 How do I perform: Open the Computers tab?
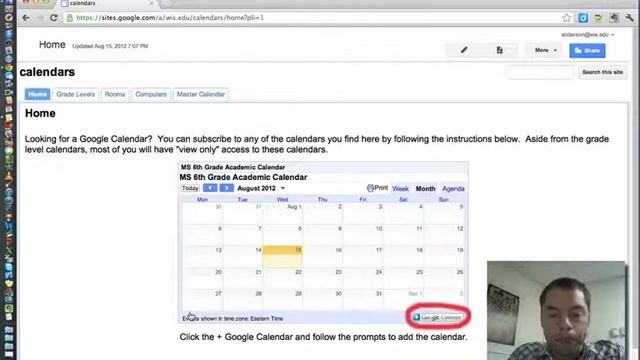pyautogui.click(x=151, y=94)
